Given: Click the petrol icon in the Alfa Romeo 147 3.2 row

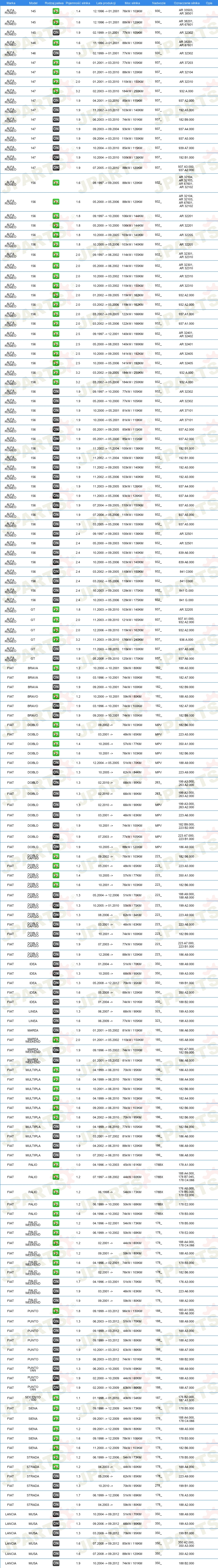Looking at the screenshot, I should [55, 91].
